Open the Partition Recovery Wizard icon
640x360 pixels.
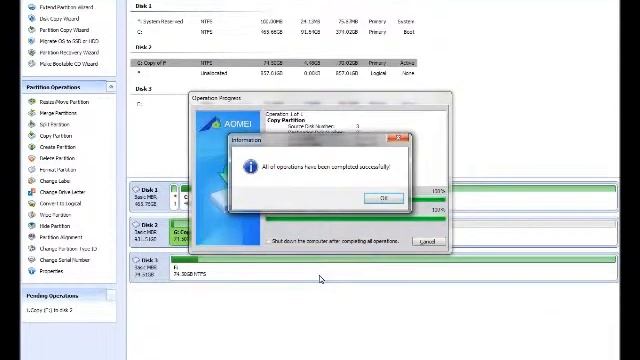32,52
